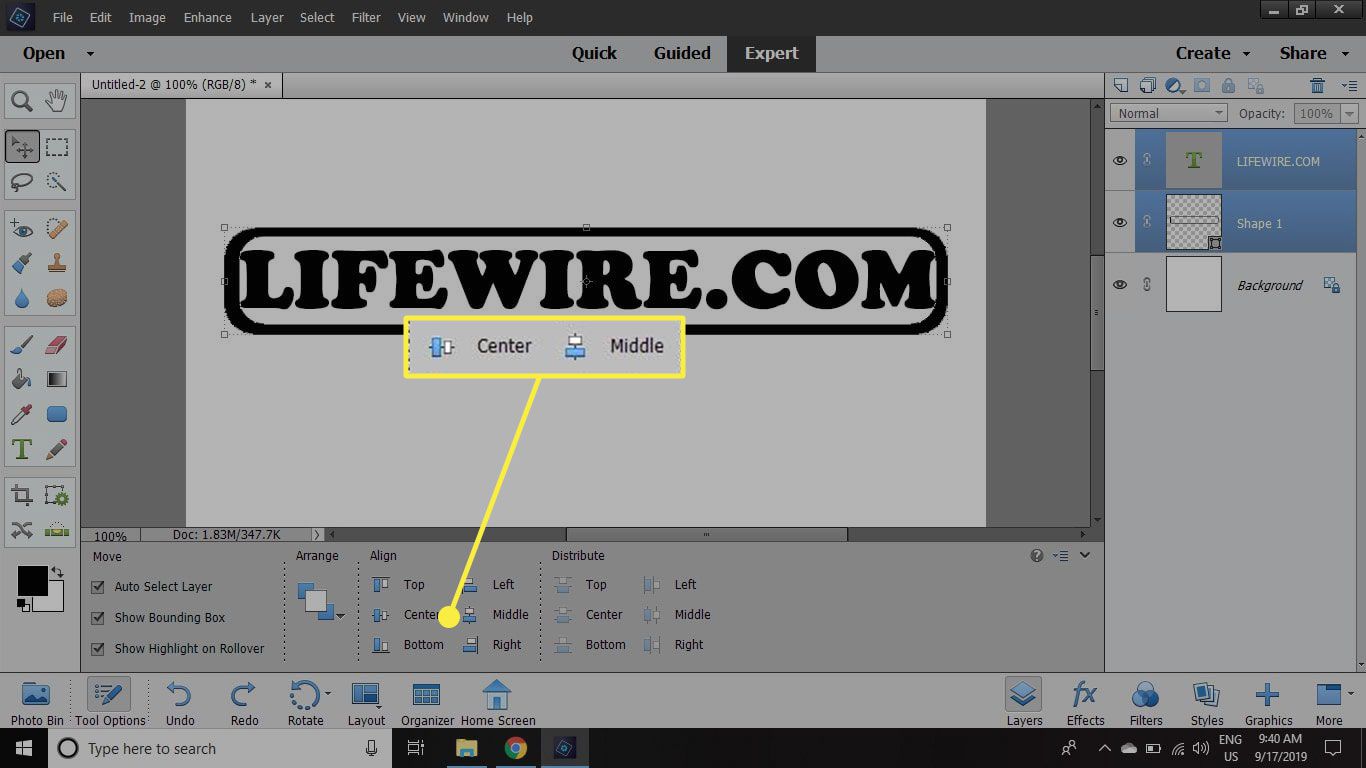Image resolution: width=1366 pixels, height=768 pixels.
Task: Click Align Right in Align section
Action: point(492,645)
